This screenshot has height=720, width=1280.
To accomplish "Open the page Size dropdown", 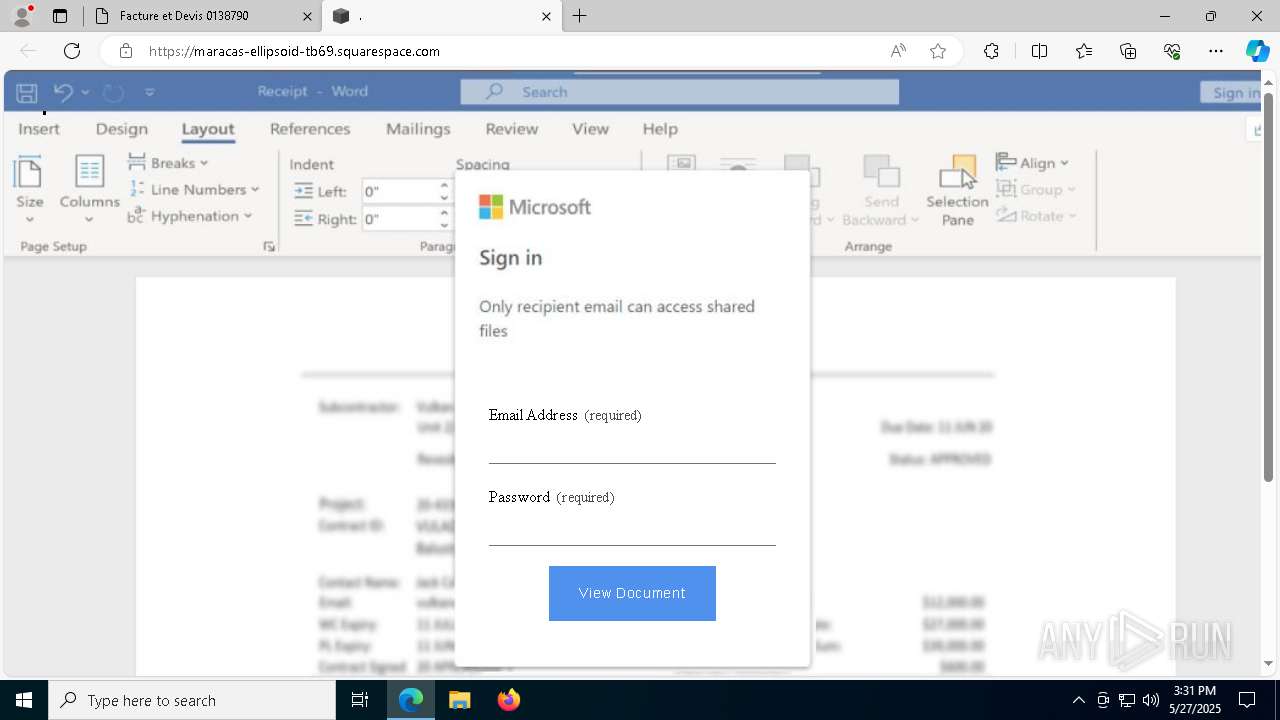I will [x=29, y=190].
